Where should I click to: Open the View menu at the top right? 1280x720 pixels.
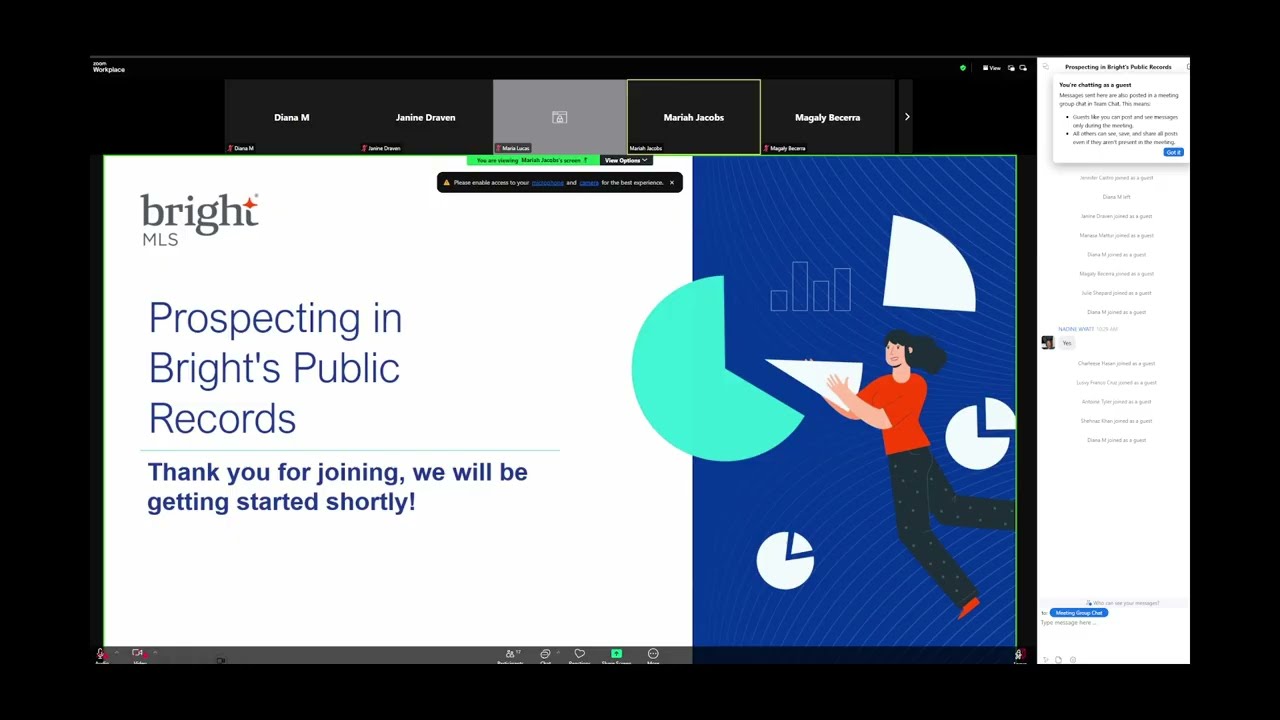coord(992,68)
